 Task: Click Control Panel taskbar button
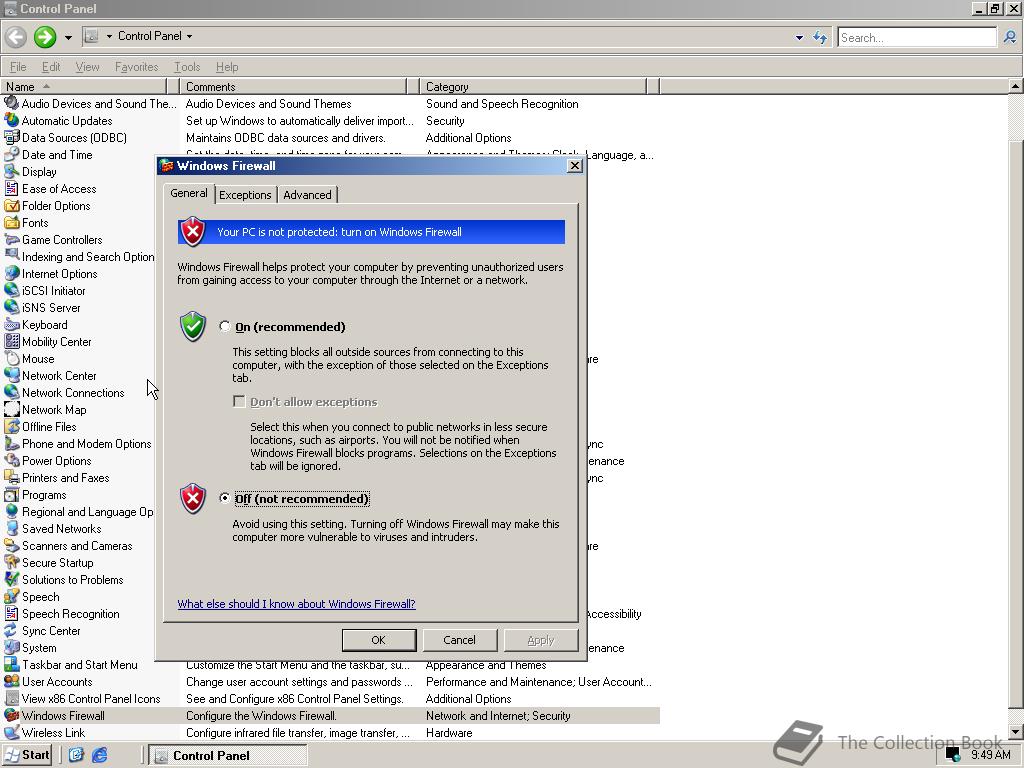point(227,755)
